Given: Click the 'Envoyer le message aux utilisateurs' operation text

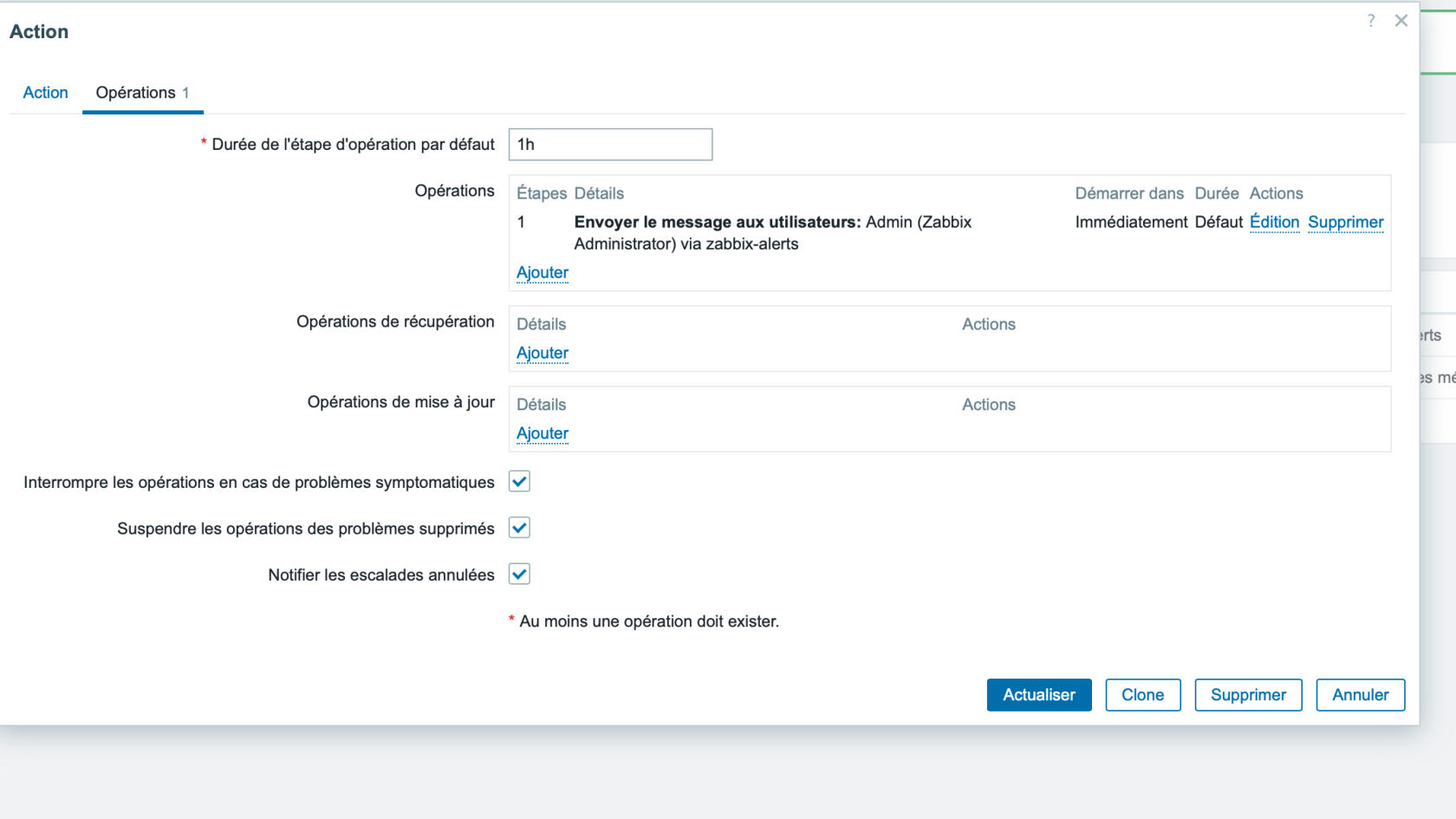Looking at the screenshot, I should point(718,222).
